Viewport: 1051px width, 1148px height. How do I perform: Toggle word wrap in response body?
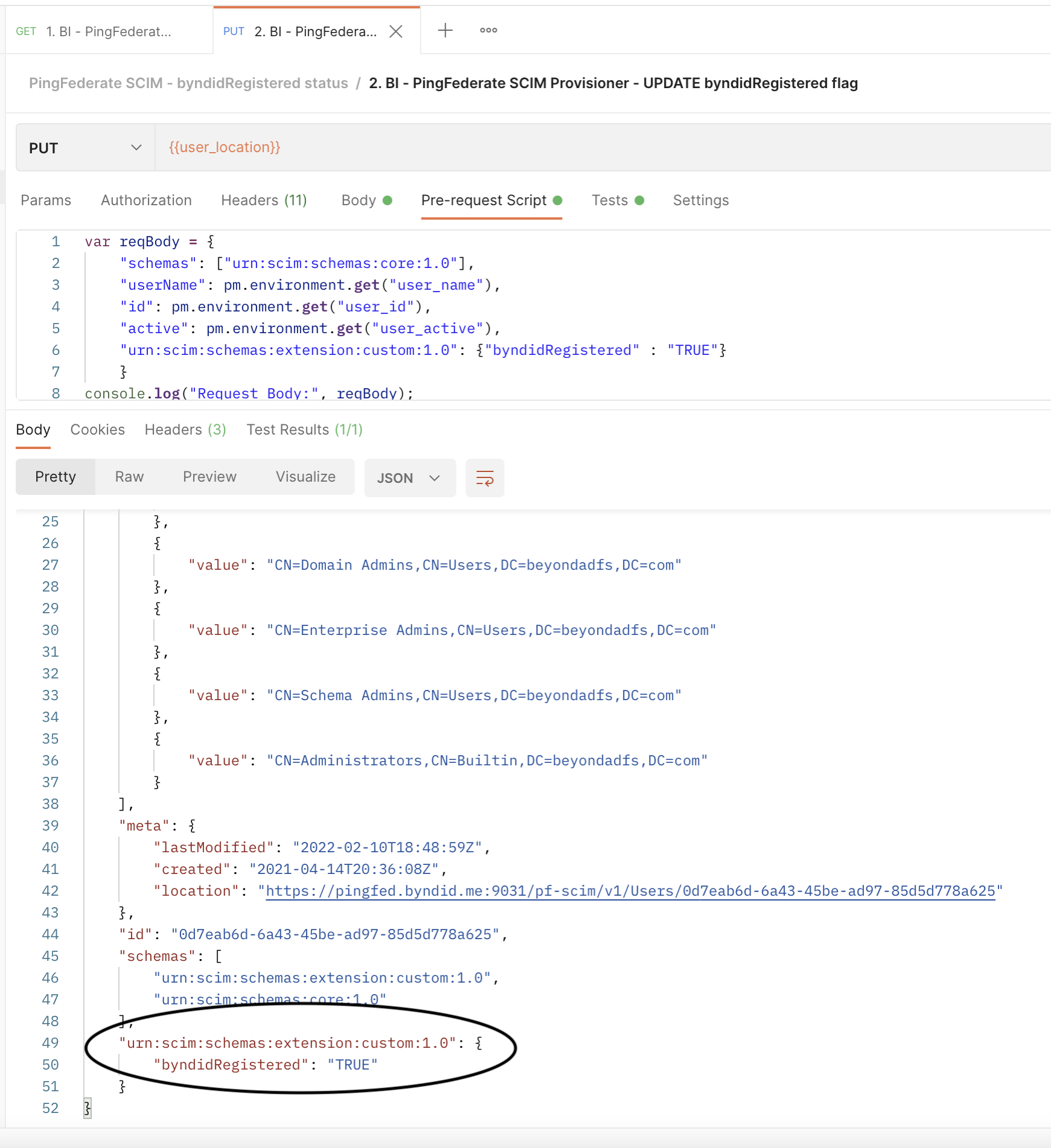tap(485, 478)
